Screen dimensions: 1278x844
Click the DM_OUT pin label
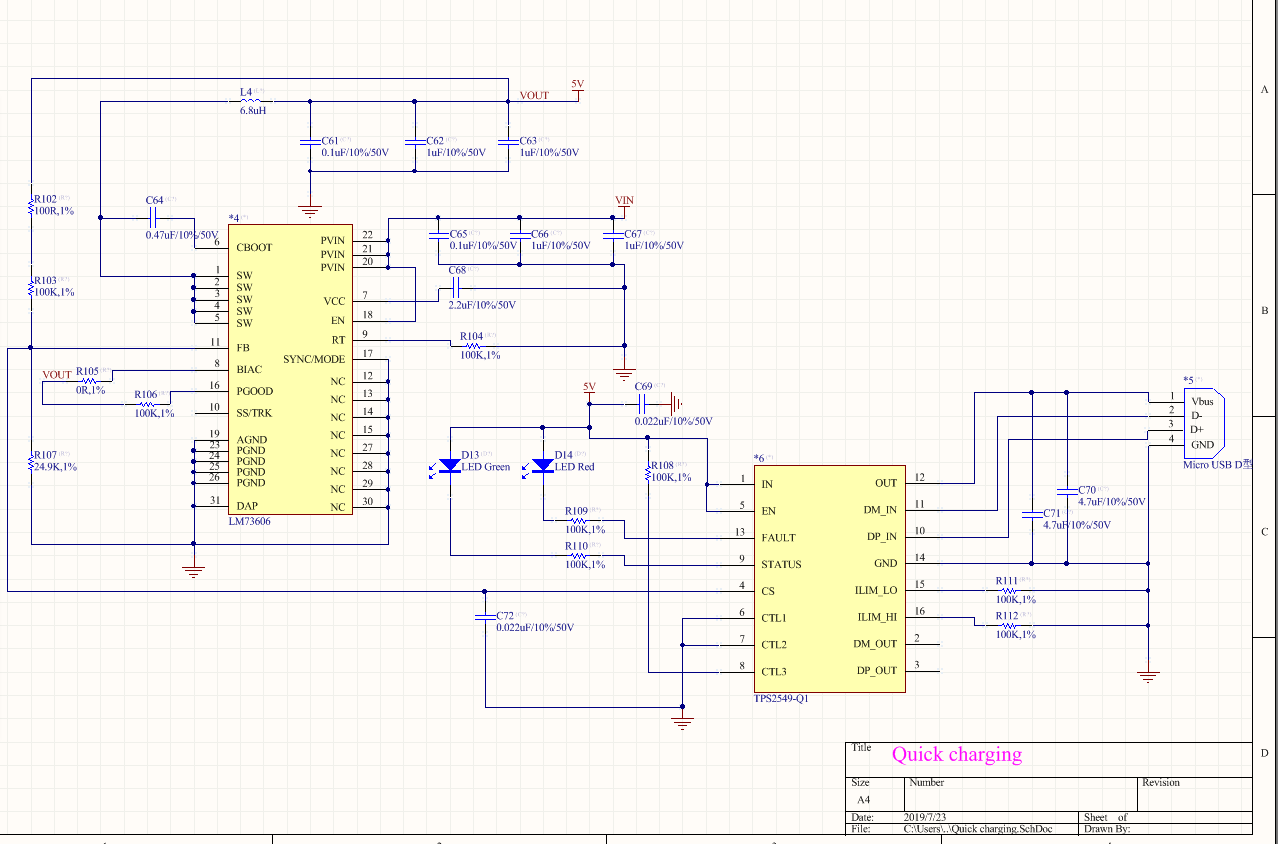click(x=875, y=644)
